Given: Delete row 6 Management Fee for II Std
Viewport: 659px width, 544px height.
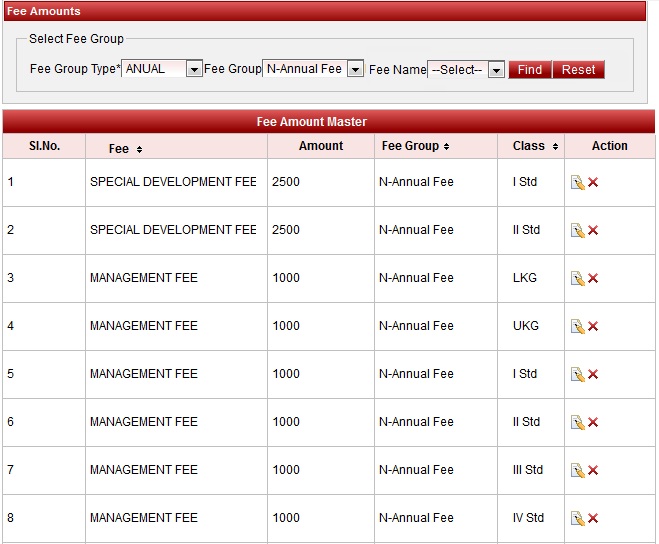Looking at the screenshot, I should [x=593, y=422].
